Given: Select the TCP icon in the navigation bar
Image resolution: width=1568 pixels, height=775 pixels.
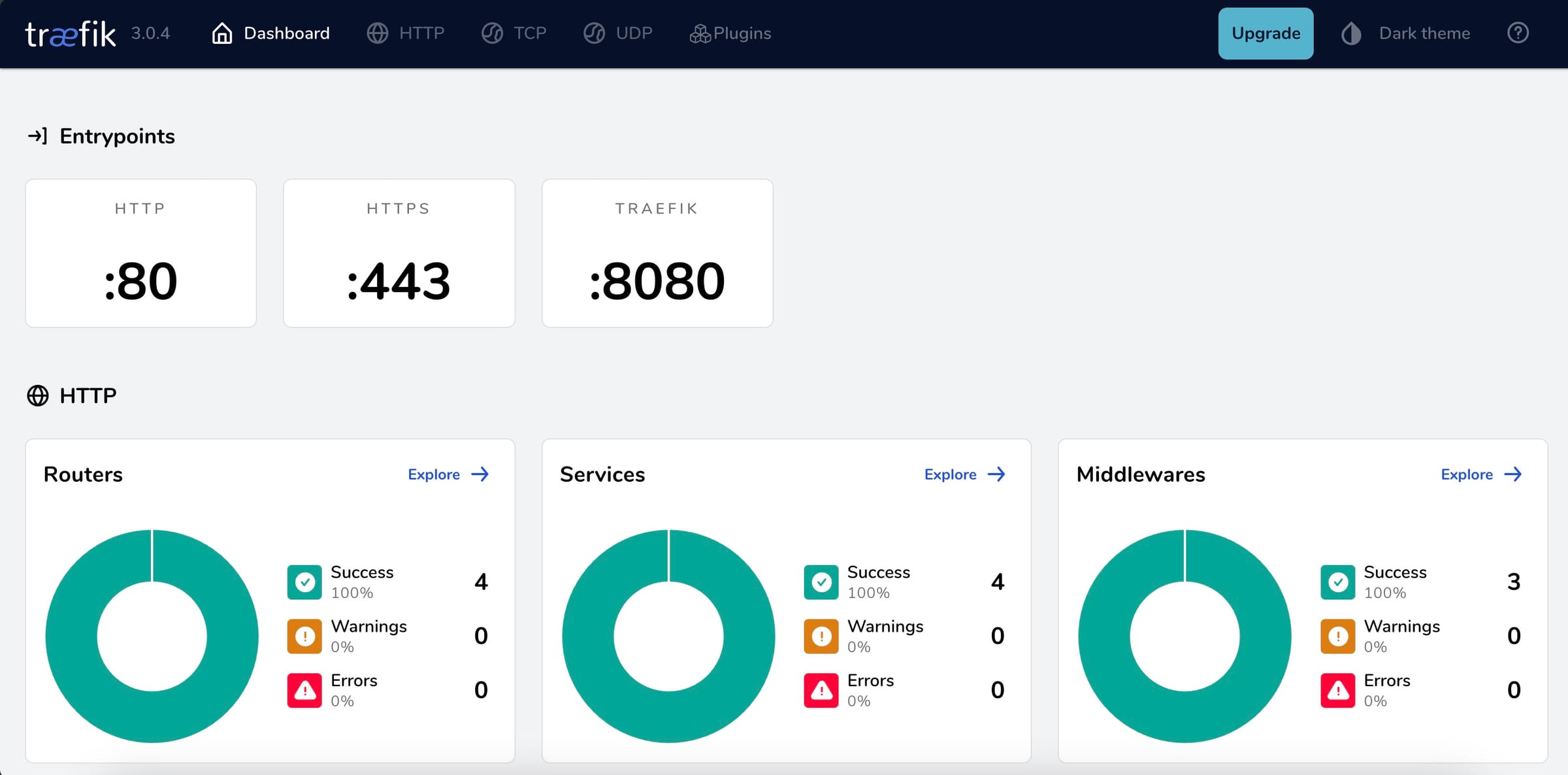Looking at the screenshot, I should click(493, 33).
